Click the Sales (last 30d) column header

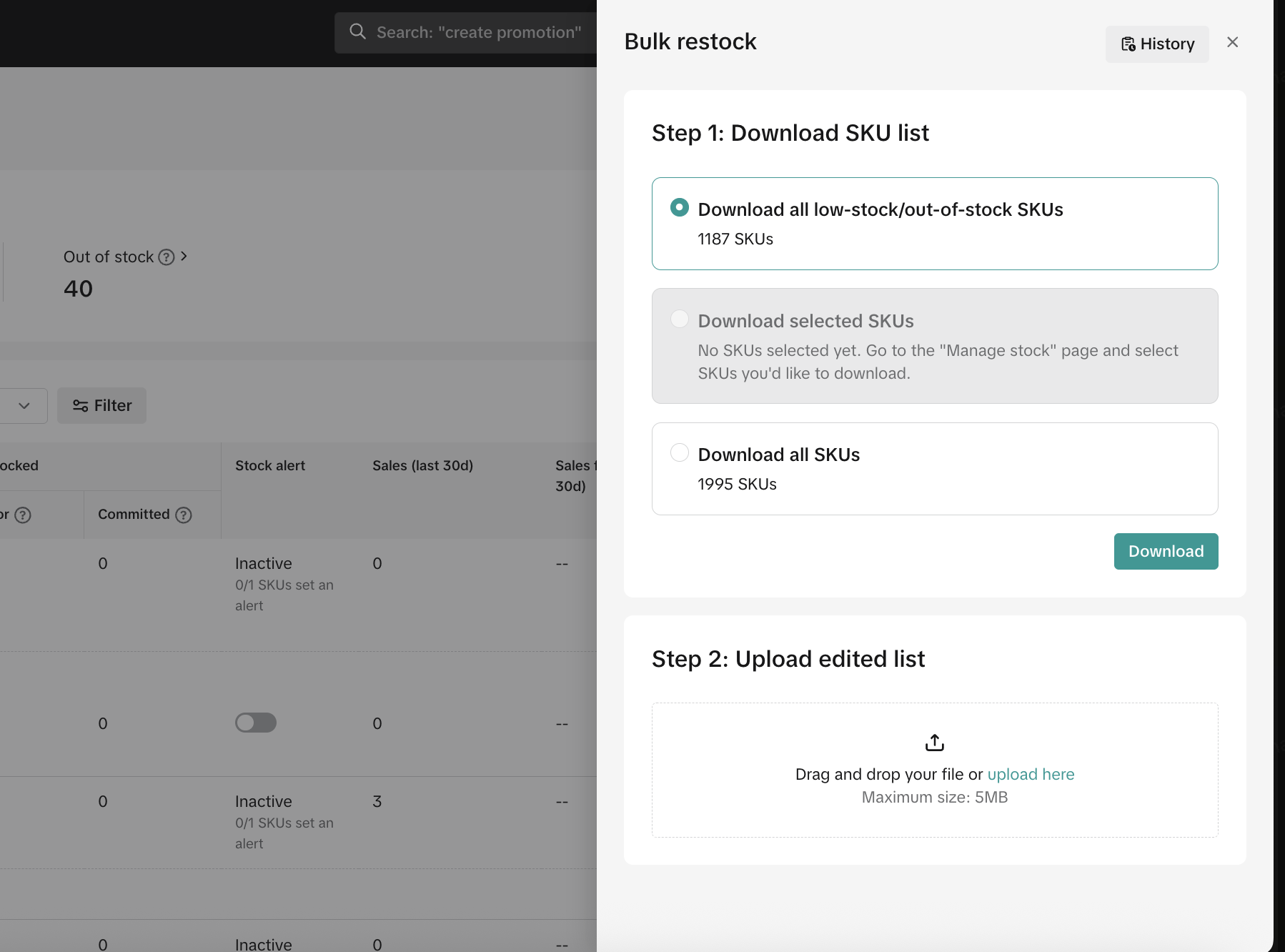click(x=422, y=465)
